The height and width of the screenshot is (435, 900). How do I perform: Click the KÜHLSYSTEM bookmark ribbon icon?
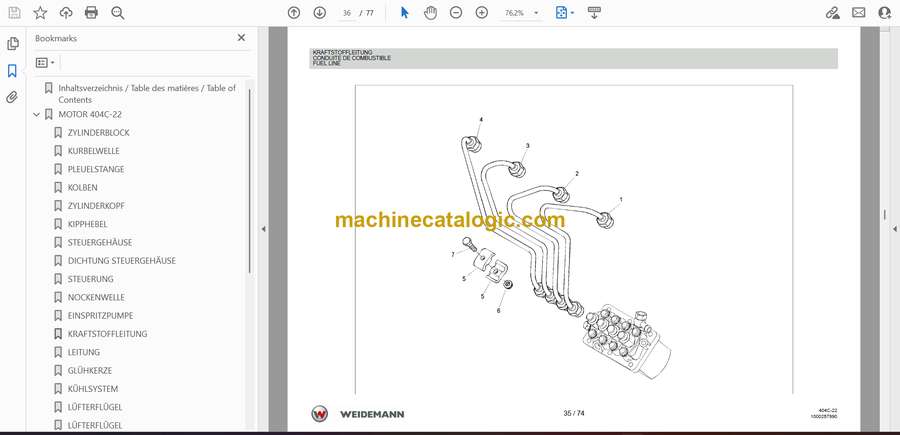58,389
